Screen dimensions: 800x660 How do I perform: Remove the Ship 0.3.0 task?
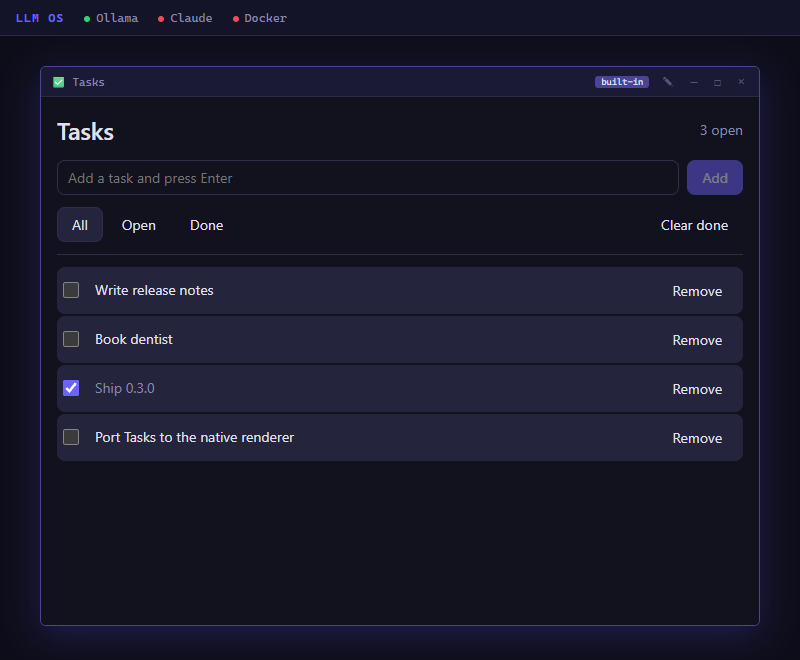pos(697,389)
